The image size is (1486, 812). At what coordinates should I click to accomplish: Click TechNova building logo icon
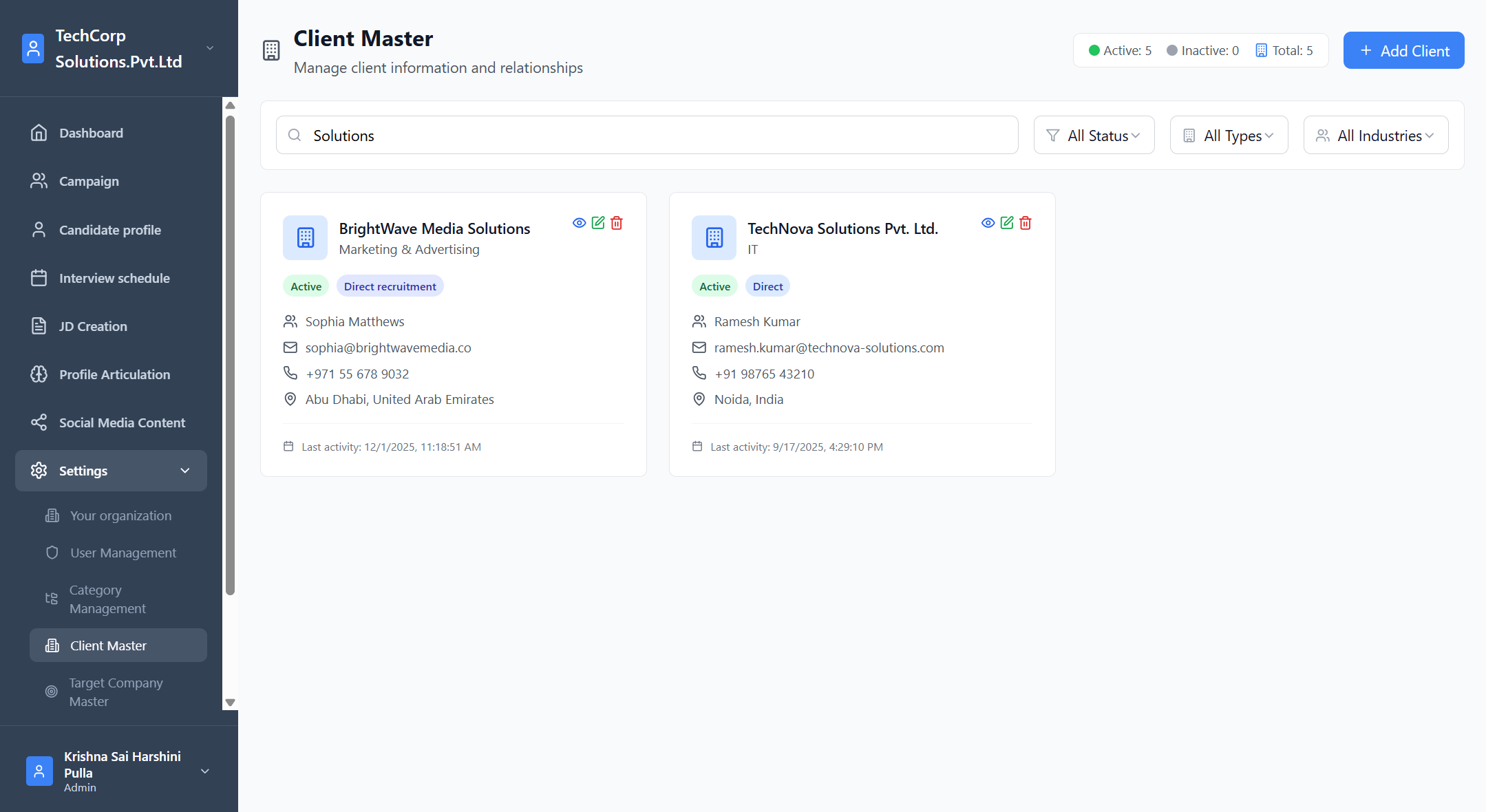click(714, 237)
